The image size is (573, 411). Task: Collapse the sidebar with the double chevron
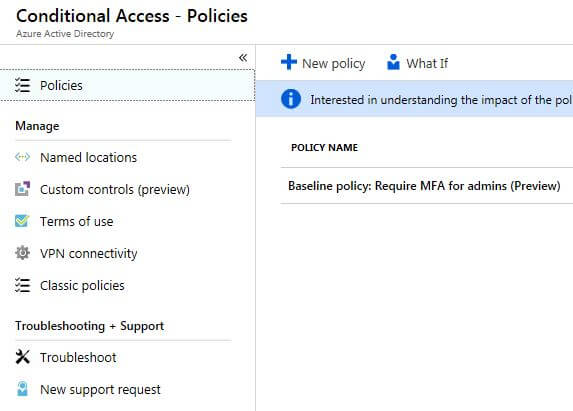click(243, 57)
